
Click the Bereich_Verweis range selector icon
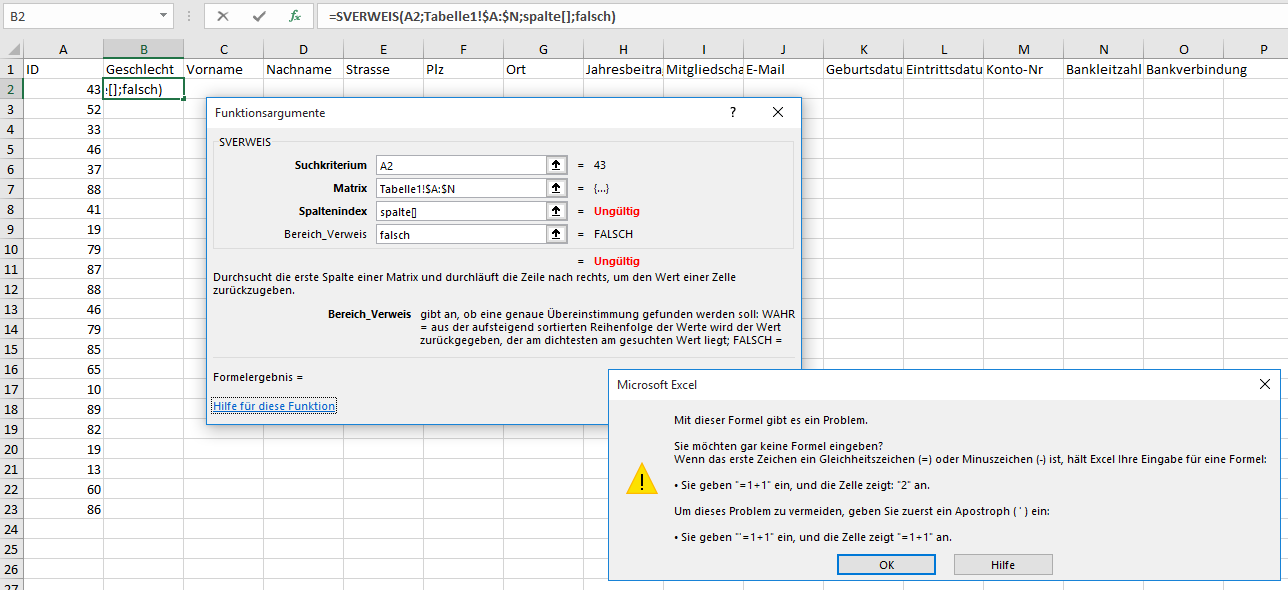pyautogui.click(x=555, y=234)
